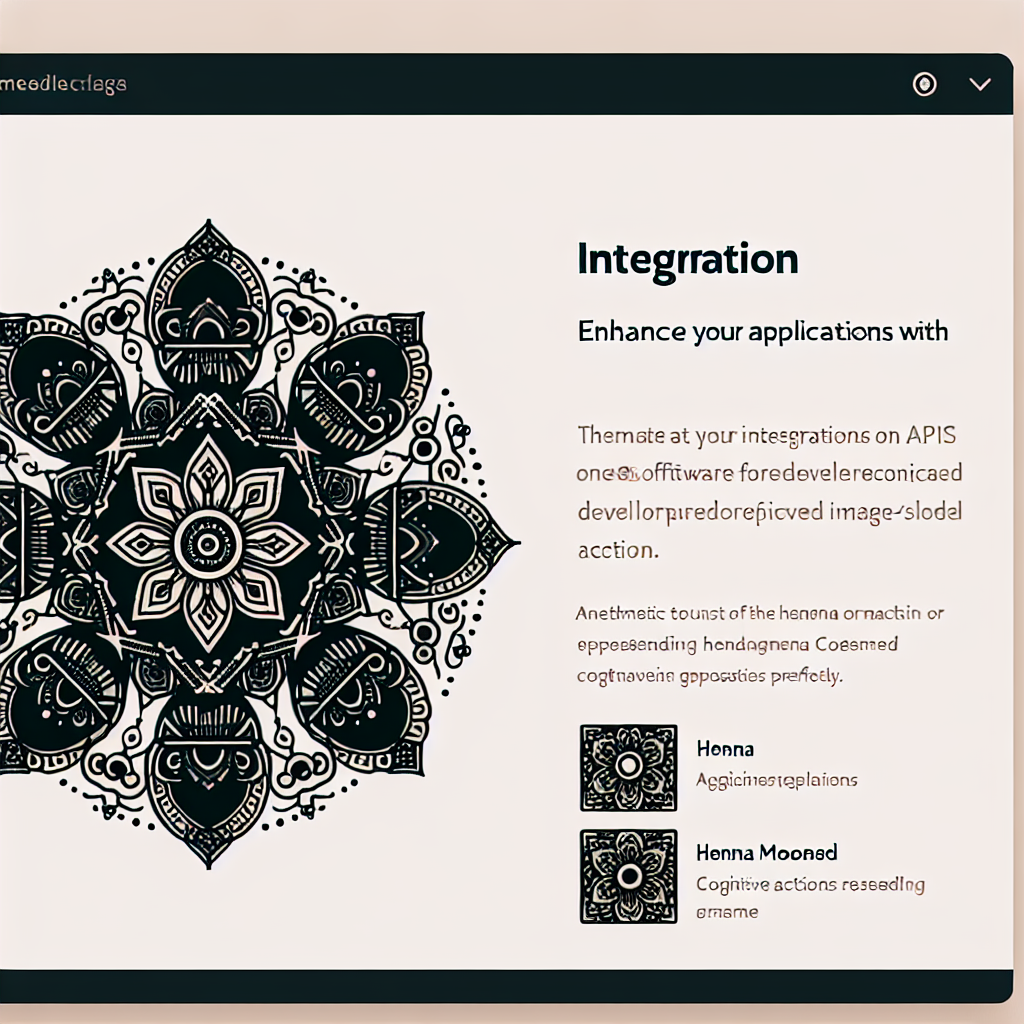Collapse the Integration panel via its chevron
Image resolution: width=1024 pixels, height=1024 pixels.
(x=979, y=84)
